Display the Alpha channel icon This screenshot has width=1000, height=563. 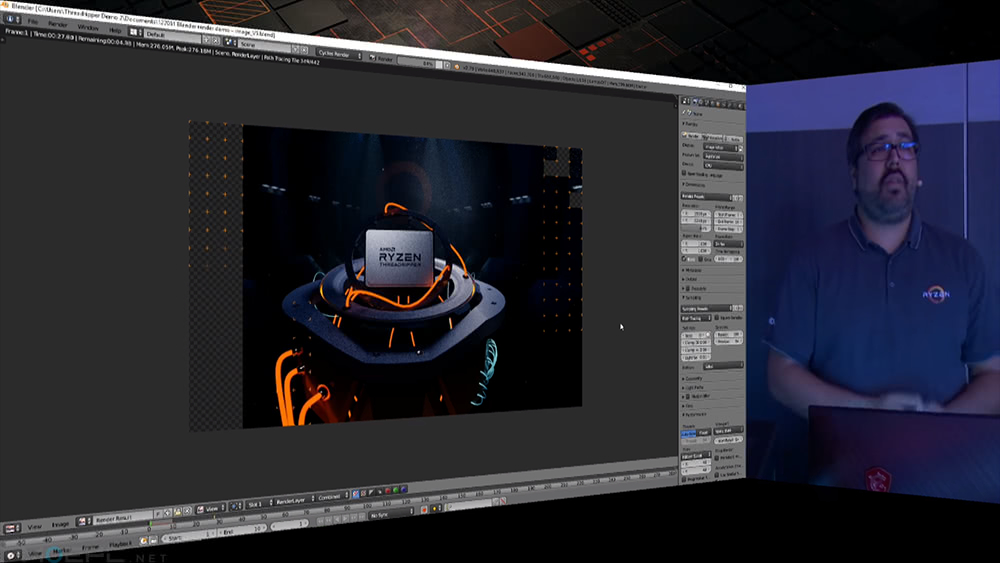371,492
